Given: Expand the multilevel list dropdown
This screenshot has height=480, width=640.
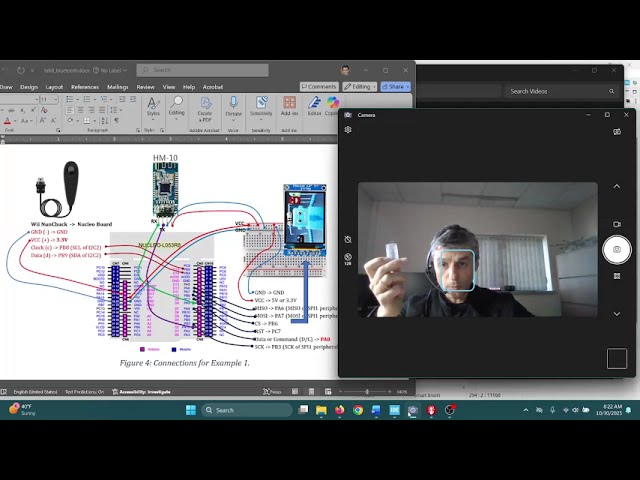Looking at the screenshot, I should click(111, 100).
